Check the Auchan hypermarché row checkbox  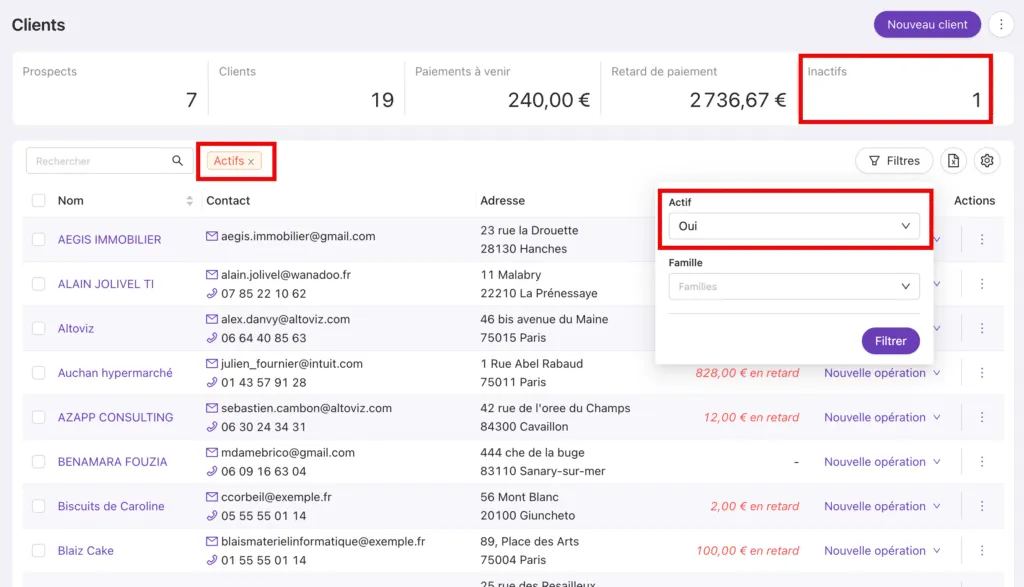[39, 373]
